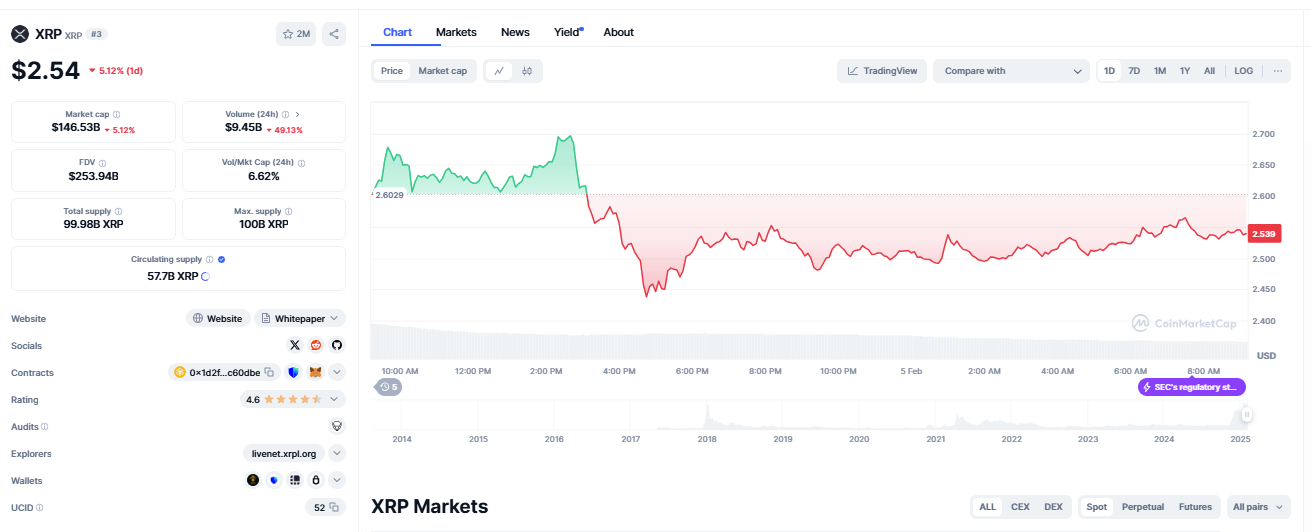1311x532 pixels.
Task: Expand the Explorers list chevron
Action: coord(337,453)
